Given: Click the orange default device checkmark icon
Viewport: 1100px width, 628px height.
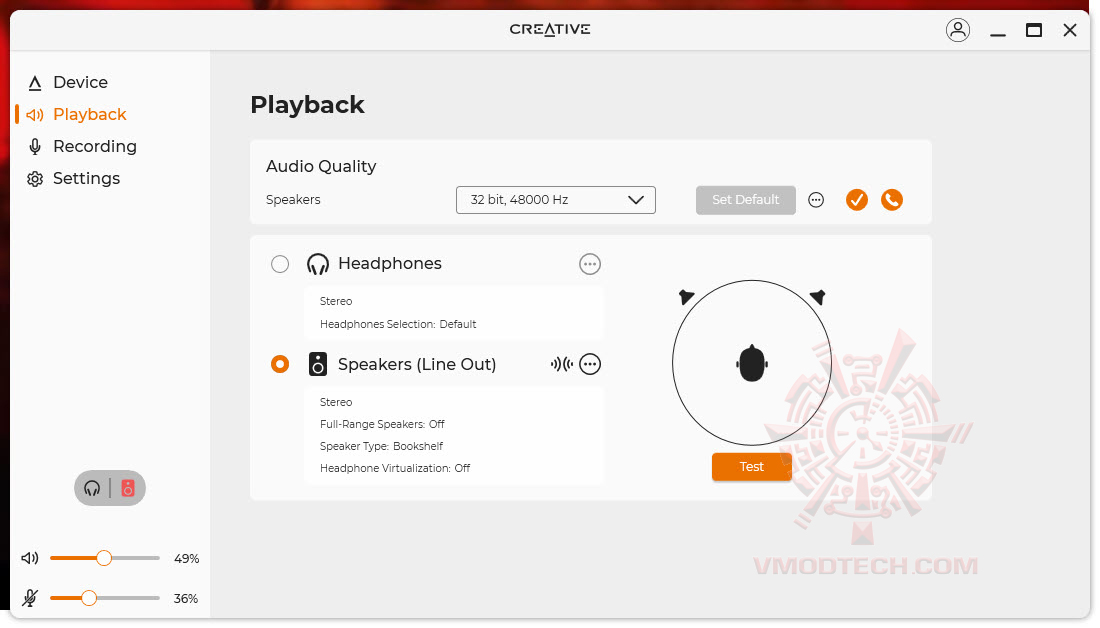Looking at the screenshot, I should click(x=856, y=200).
